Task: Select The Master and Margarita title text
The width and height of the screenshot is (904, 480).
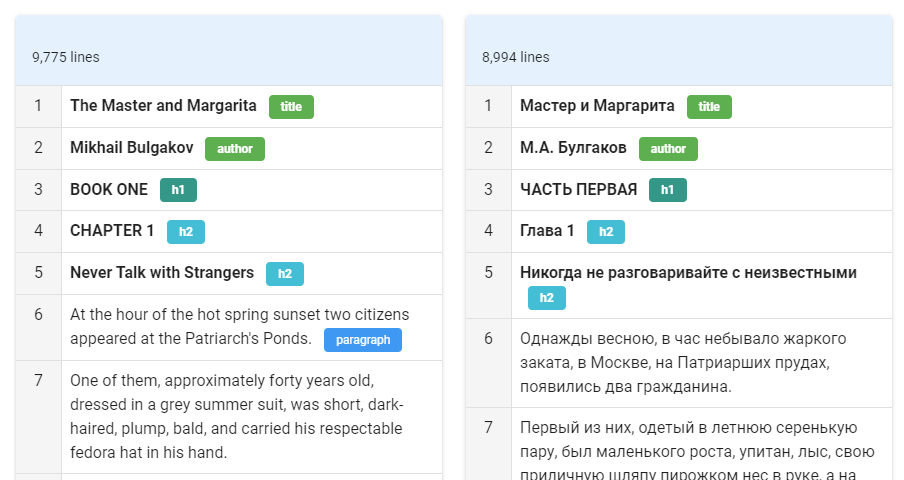Action: click(x=163, y=105)
